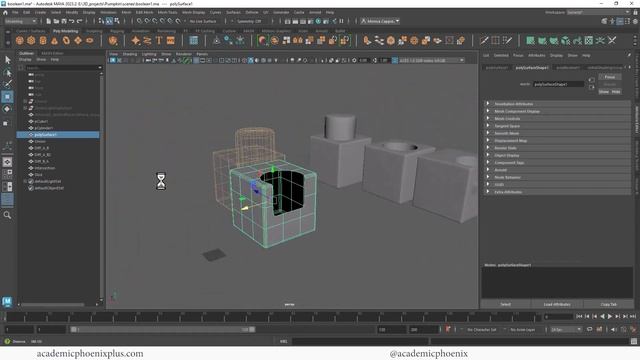Select the arrow Select tool in Tool Box
This screenshot has width=640, height=360.
7,60
